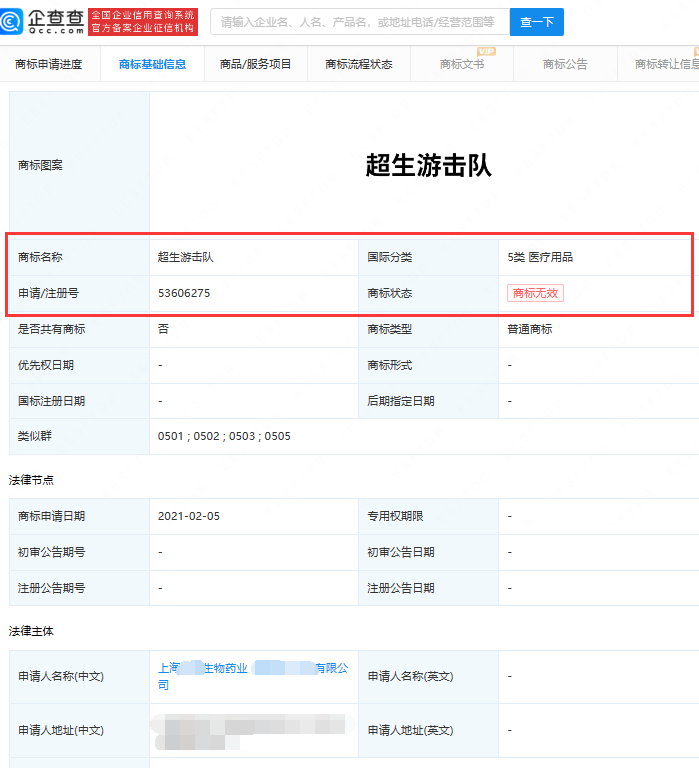The image size is (699, 768).
Task: Click the Qcc.com logo icon
Action: tap(11, 22)
